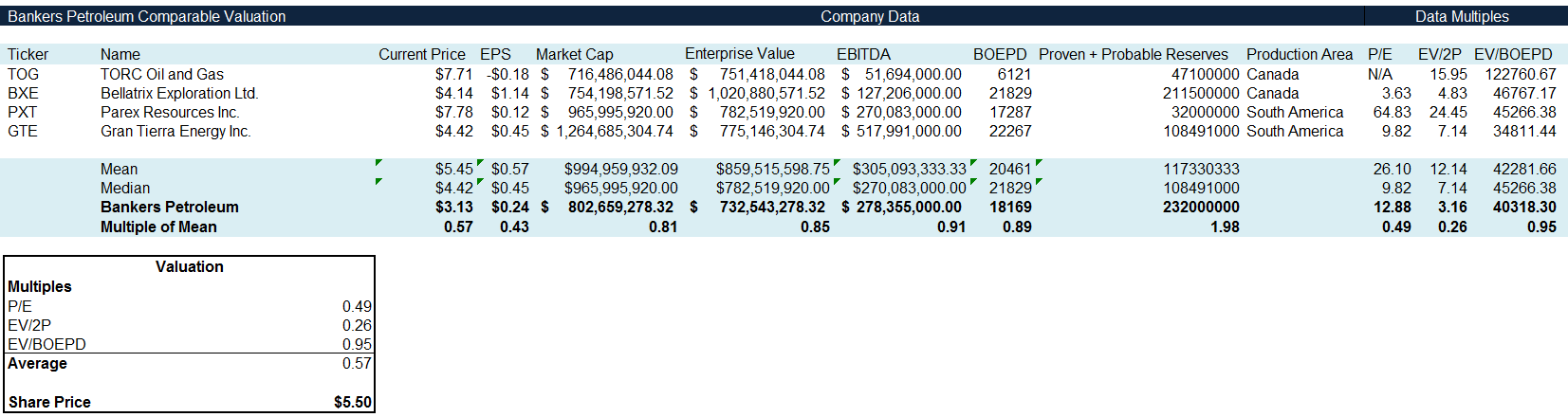
Task: Click the Mean row label
Action: coord(119,169)
